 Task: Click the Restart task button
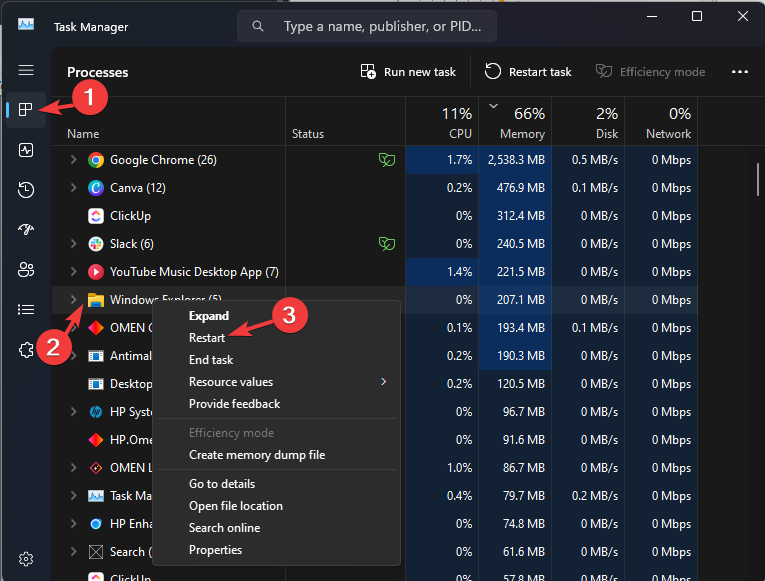tap(528, 72)
